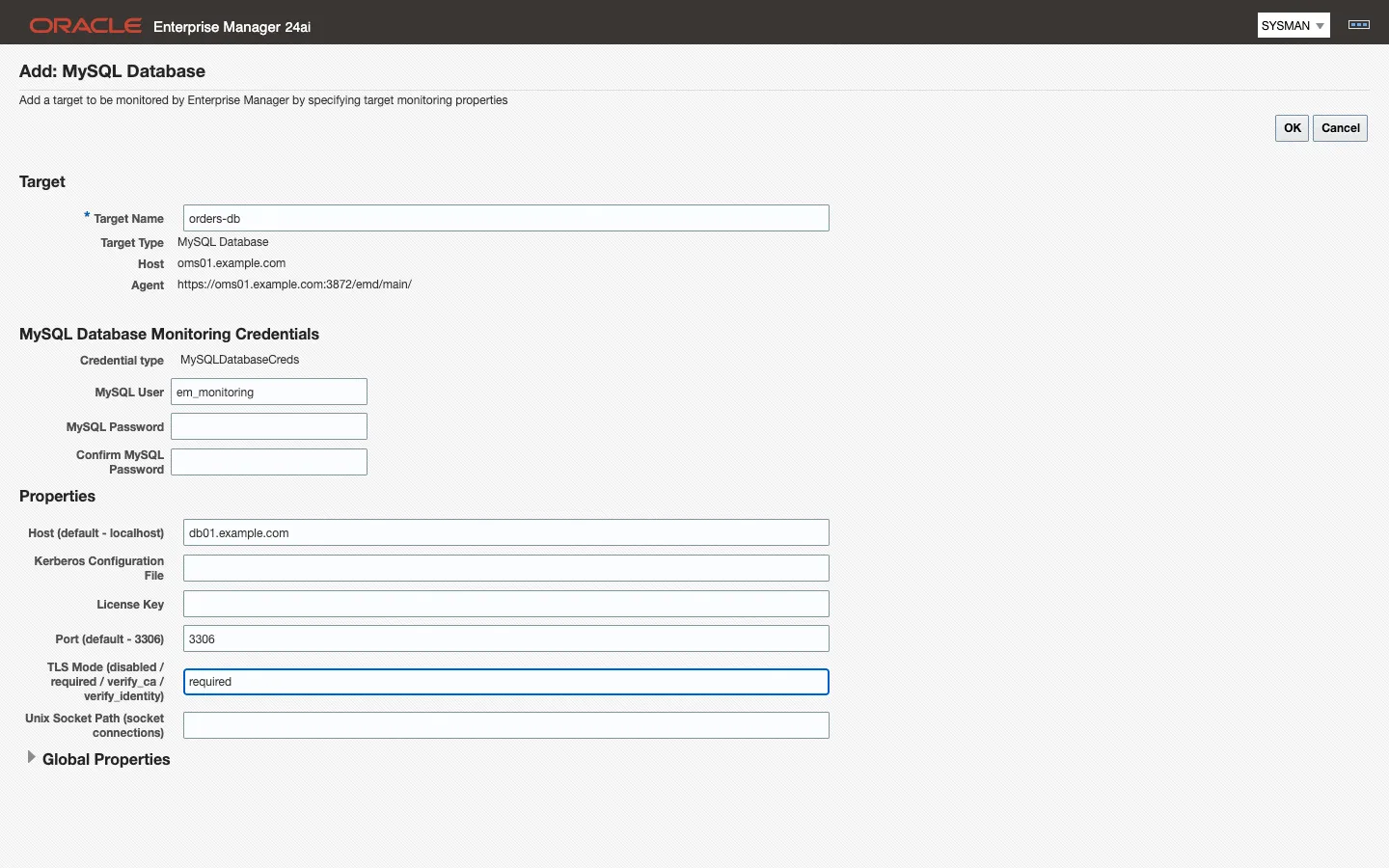Screen dimensions: 1389x868
Task: Click the OK button
Action: (x=1292, y=128)
